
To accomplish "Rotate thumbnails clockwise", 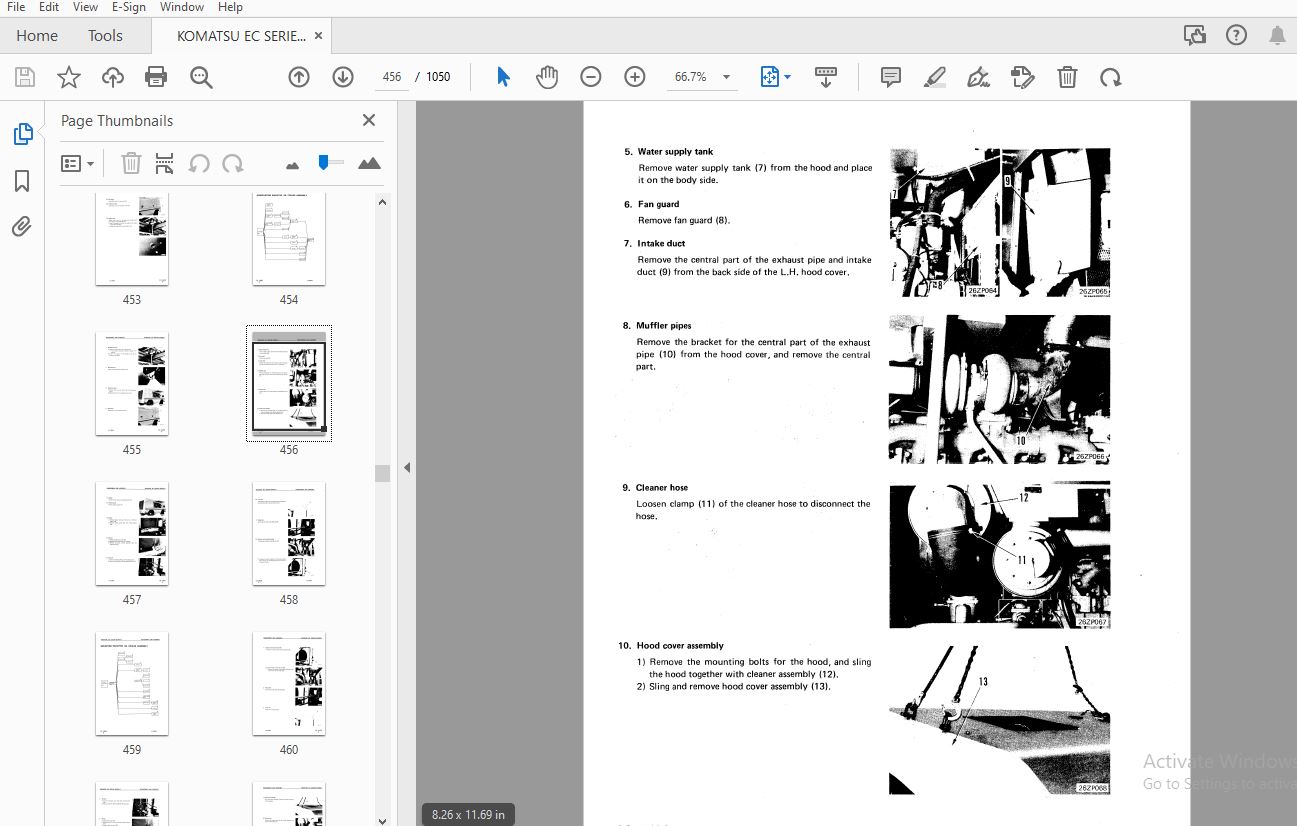I will (x=233, y=163).
